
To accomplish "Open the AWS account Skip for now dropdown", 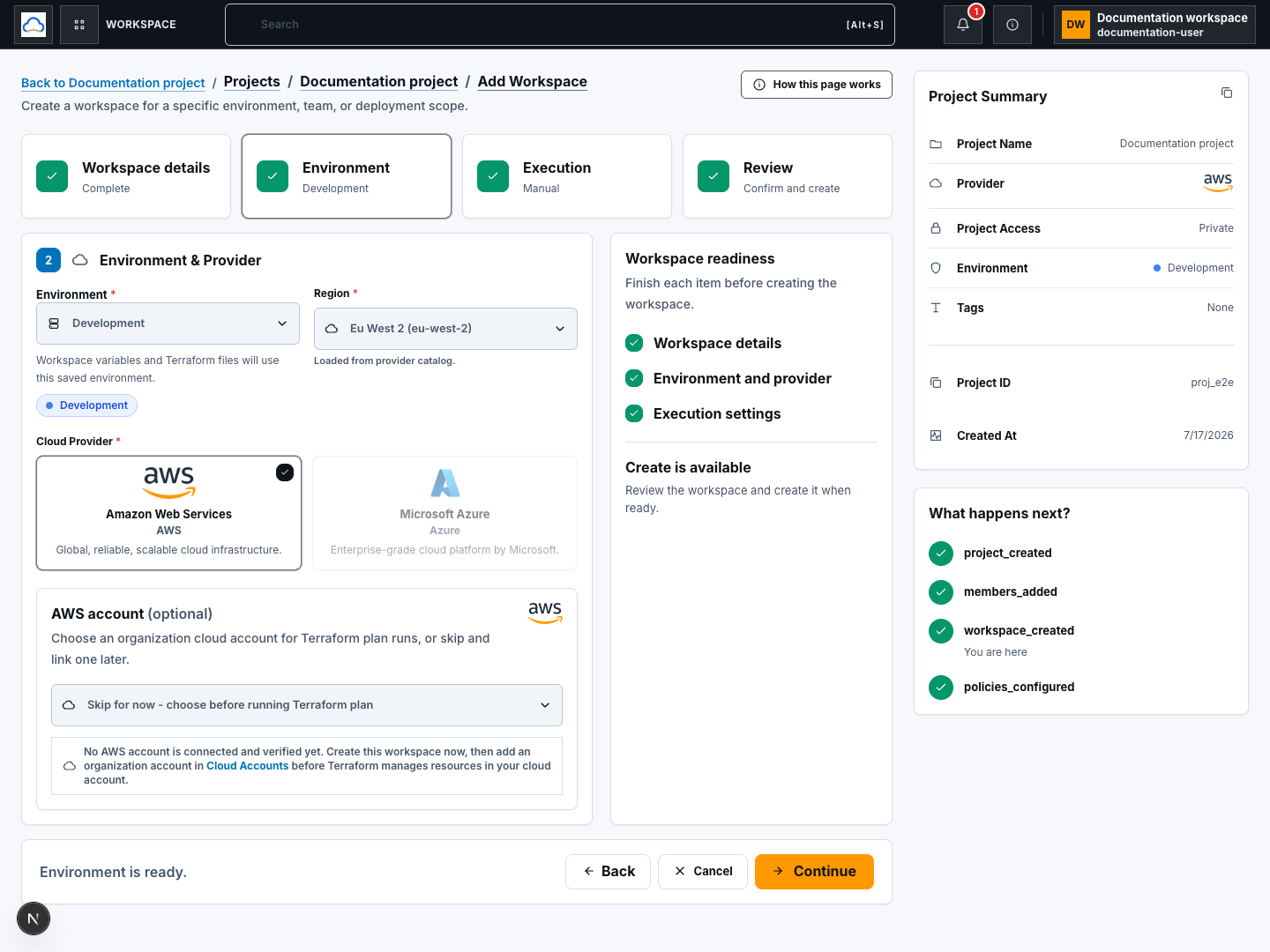I will [x=307, y=705].
